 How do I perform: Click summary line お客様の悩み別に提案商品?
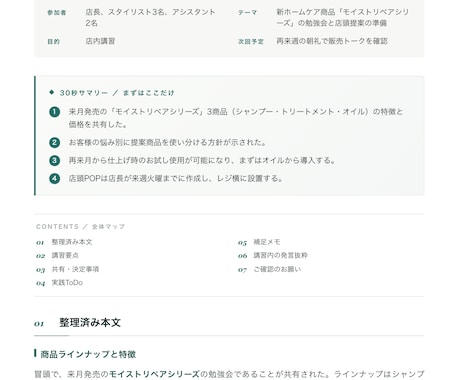(168, 143)
